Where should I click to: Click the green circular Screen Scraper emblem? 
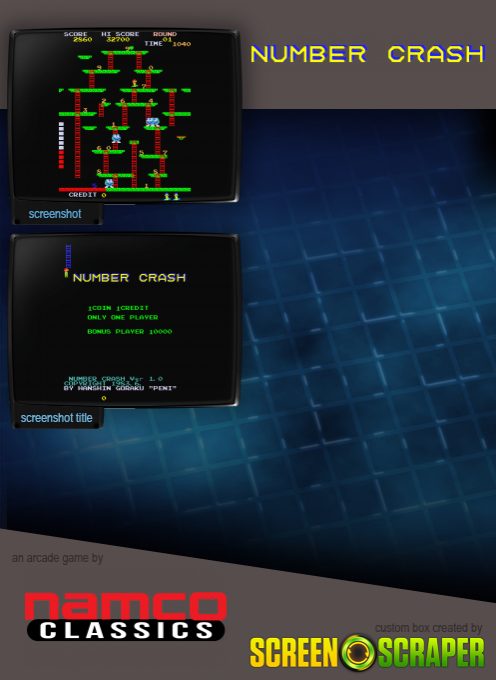(358, 652)
